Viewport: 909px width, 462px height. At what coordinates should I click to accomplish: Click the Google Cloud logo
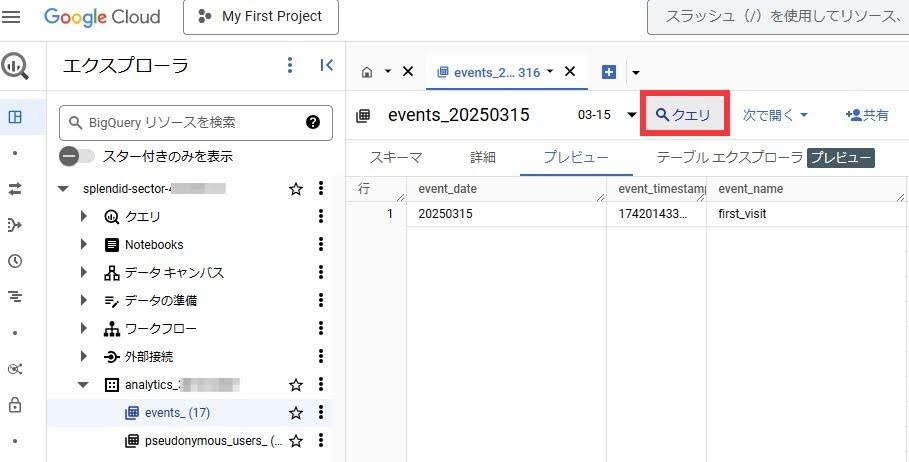point(102,16)
